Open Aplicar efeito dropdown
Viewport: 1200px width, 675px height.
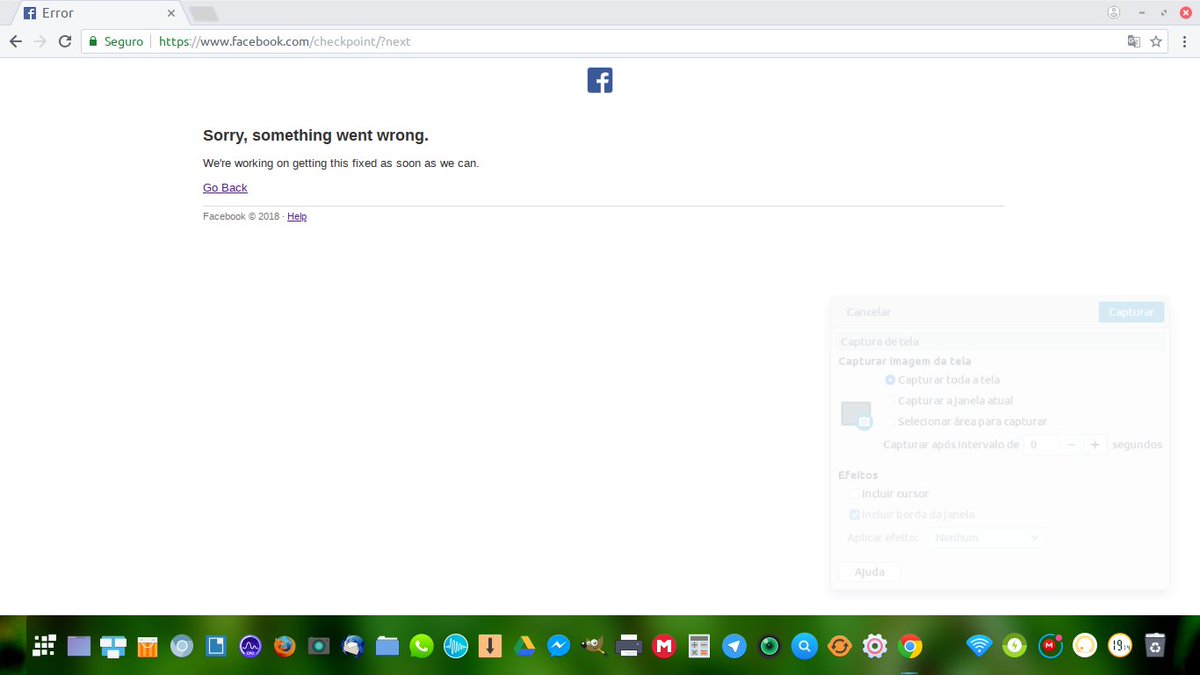[987, 538]
